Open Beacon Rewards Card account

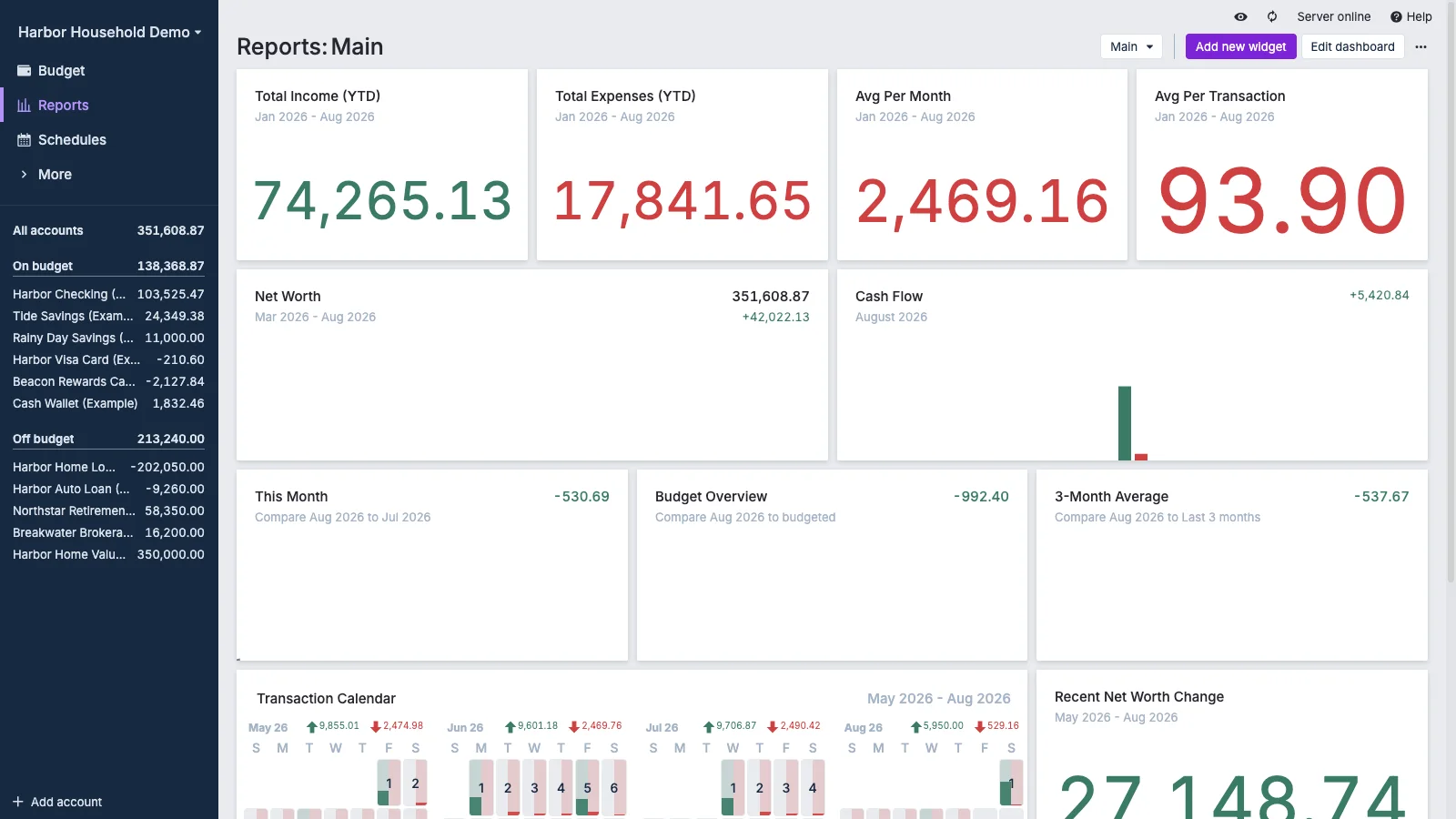click(108, 381)
